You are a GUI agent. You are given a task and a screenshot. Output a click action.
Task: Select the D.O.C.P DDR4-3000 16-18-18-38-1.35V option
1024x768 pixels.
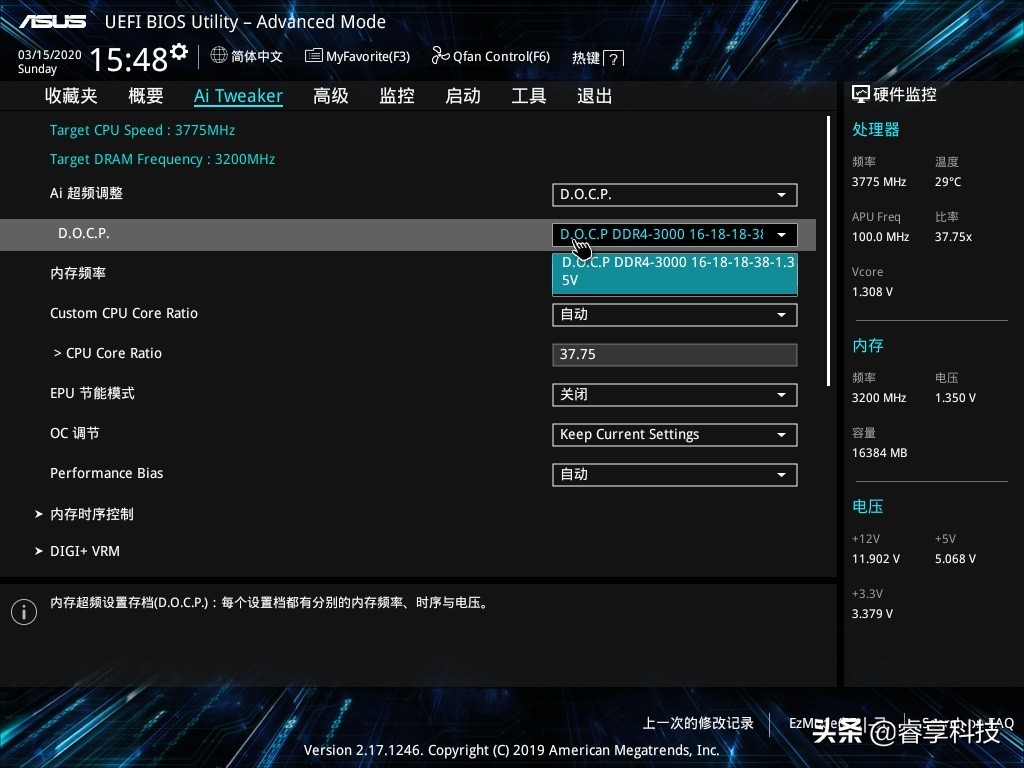pos(674,272)
